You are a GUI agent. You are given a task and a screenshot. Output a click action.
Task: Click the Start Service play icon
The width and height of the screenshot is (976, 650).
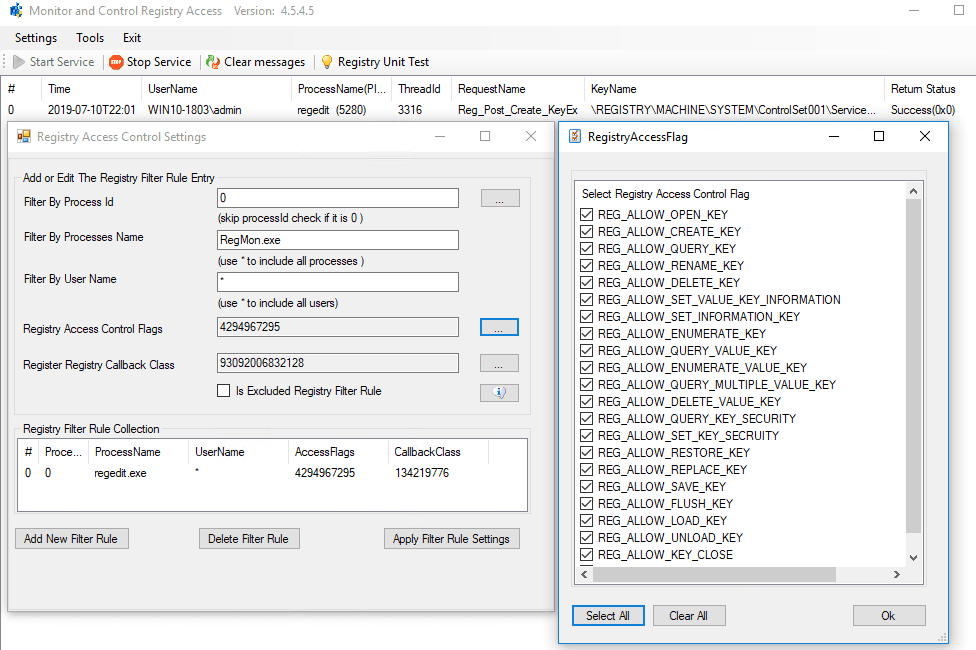[x=19, y=62]
